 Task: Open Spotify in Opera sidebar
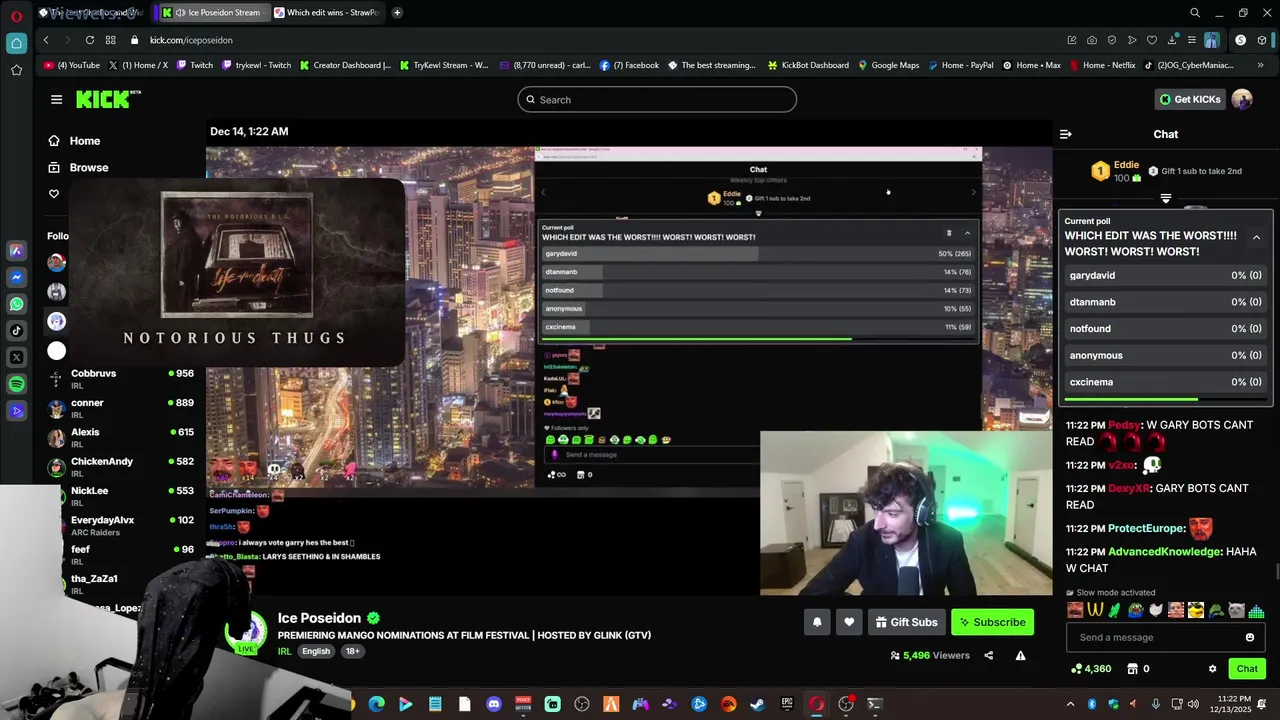[x=16, y=384]
